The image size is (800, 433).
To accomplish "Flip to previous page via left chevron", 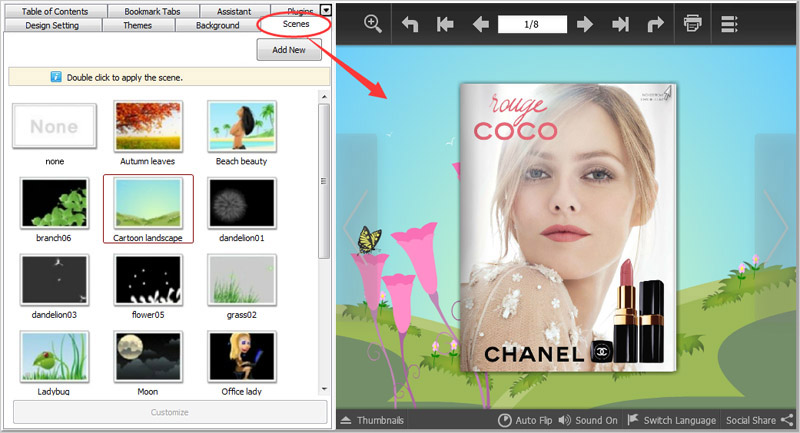I will coord(356,226).
